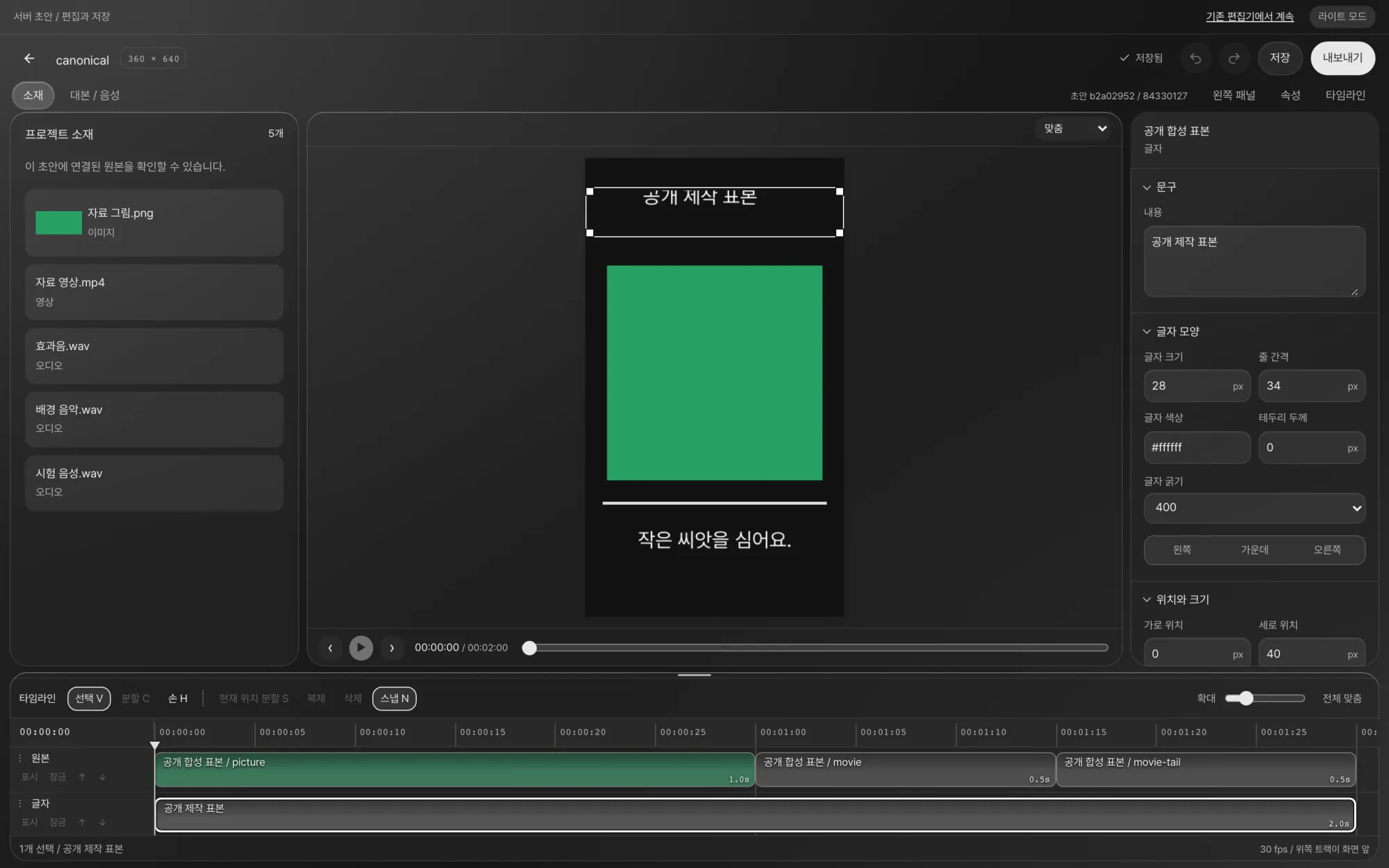Image resolution: width=1389 pixels, height=868 pixels.
Task: Move the 원본 track down
Action: tap(103, 777)
